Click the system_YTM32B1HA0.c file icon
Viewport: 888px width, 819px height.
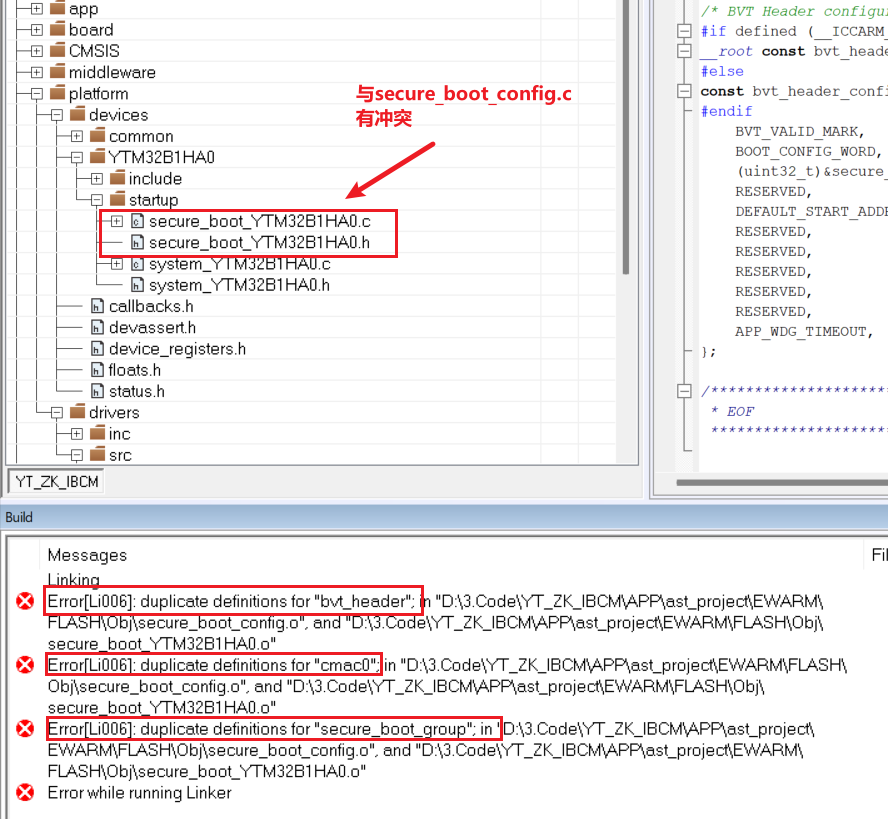[137, 263]
